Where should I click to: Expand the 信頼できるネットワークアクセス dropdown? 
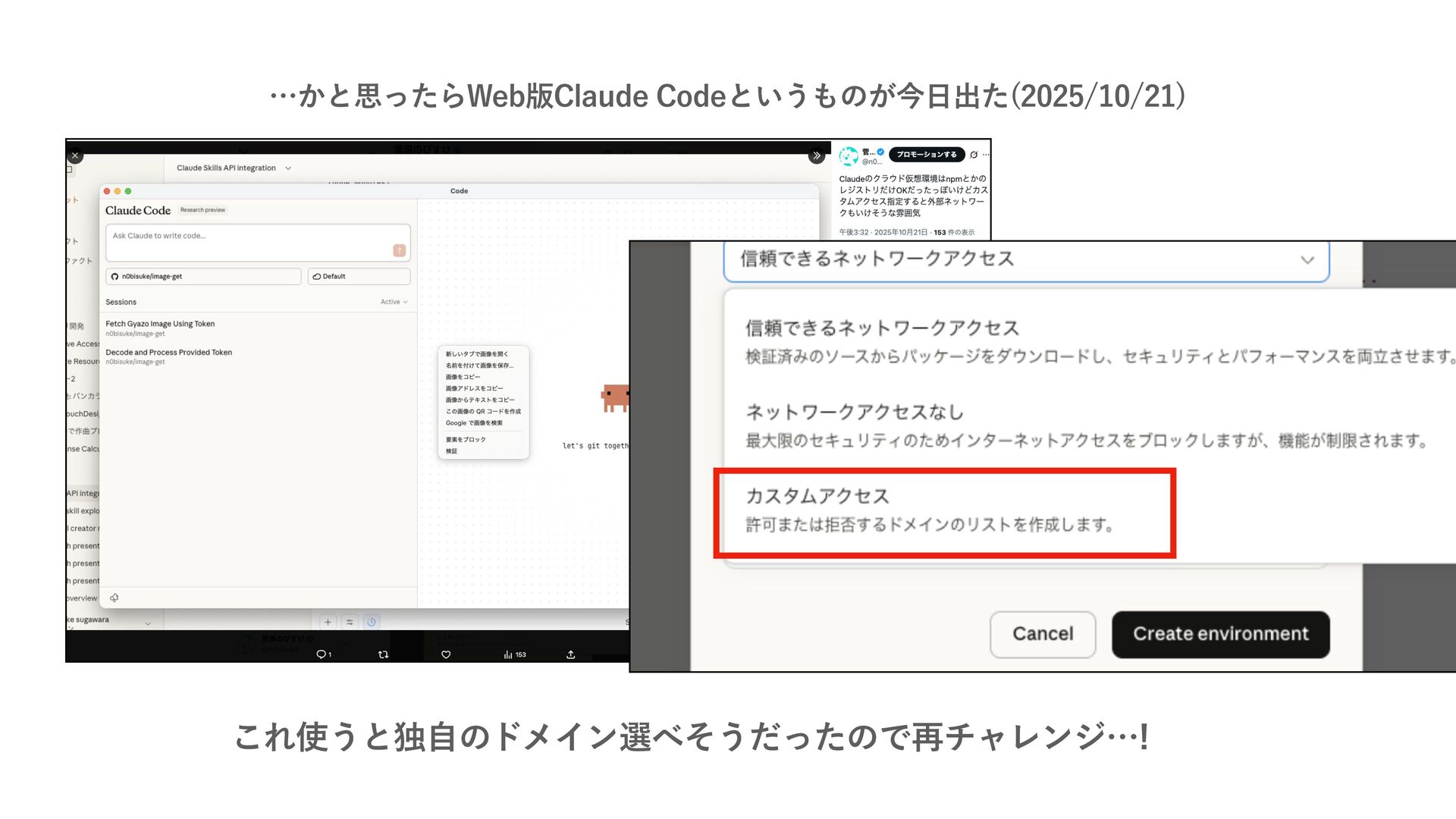coord(1025,259)
